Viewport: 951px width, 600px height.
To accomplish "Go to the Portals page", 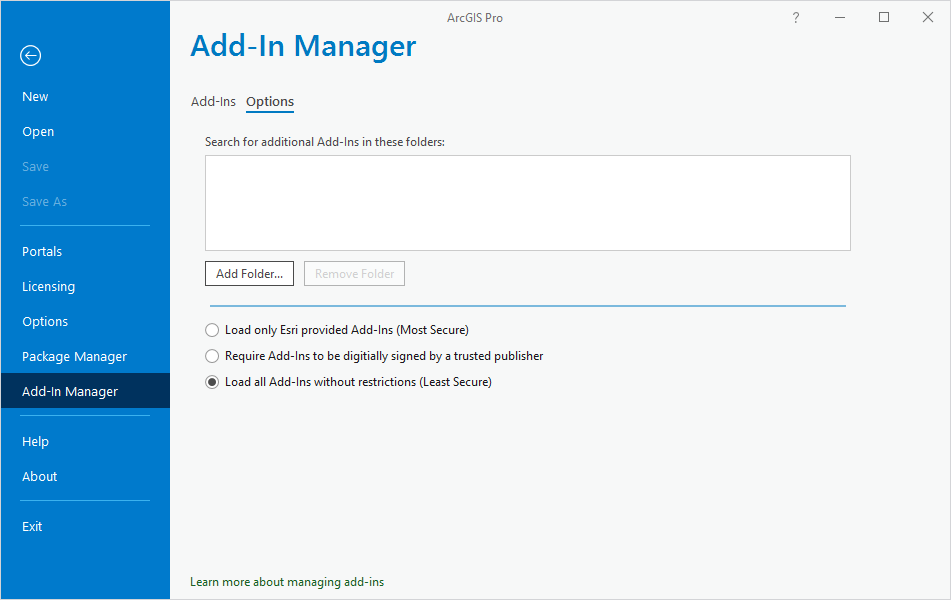I will [x=42, y=251].
